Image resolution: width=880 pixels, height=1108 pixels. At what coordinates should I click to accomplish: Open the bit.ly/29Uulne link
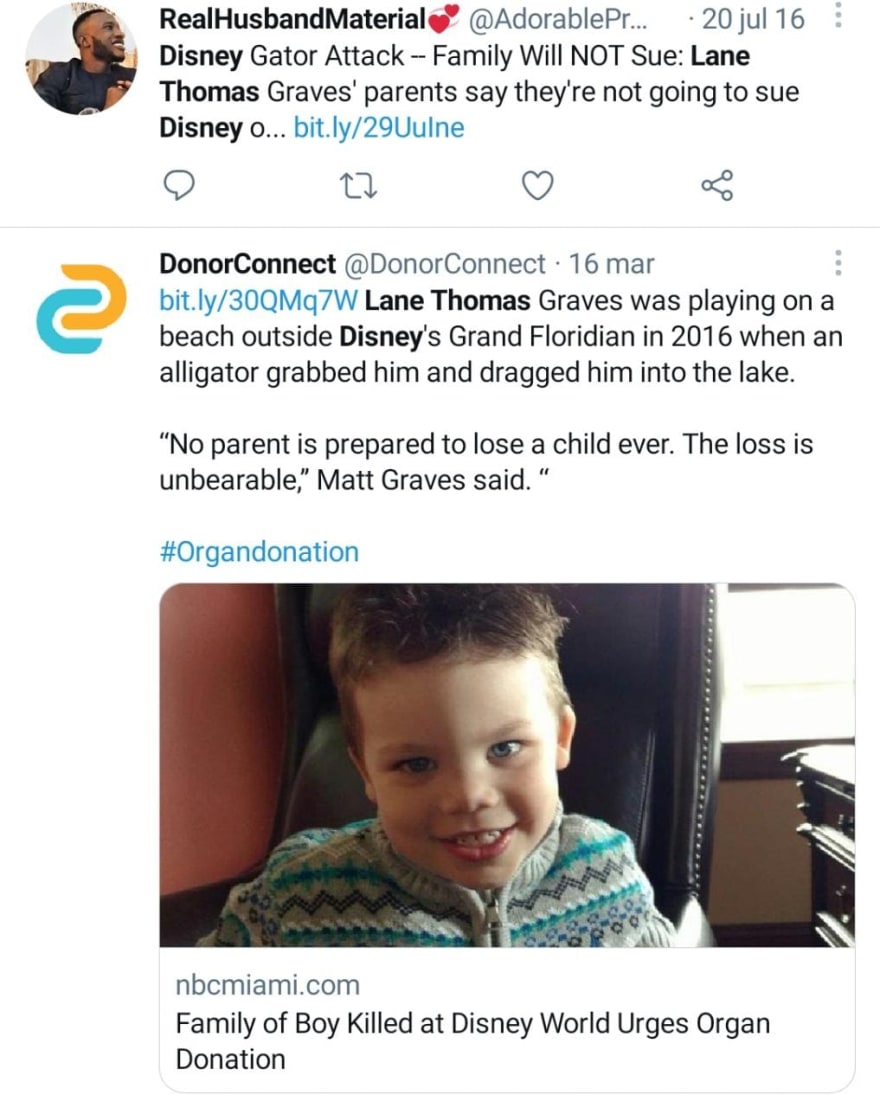378,128
